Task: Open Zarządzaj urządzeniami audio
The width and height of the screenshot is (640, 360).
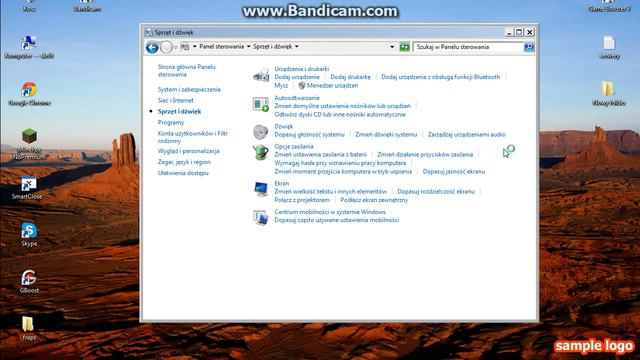Action: click(x=467, y=134)
